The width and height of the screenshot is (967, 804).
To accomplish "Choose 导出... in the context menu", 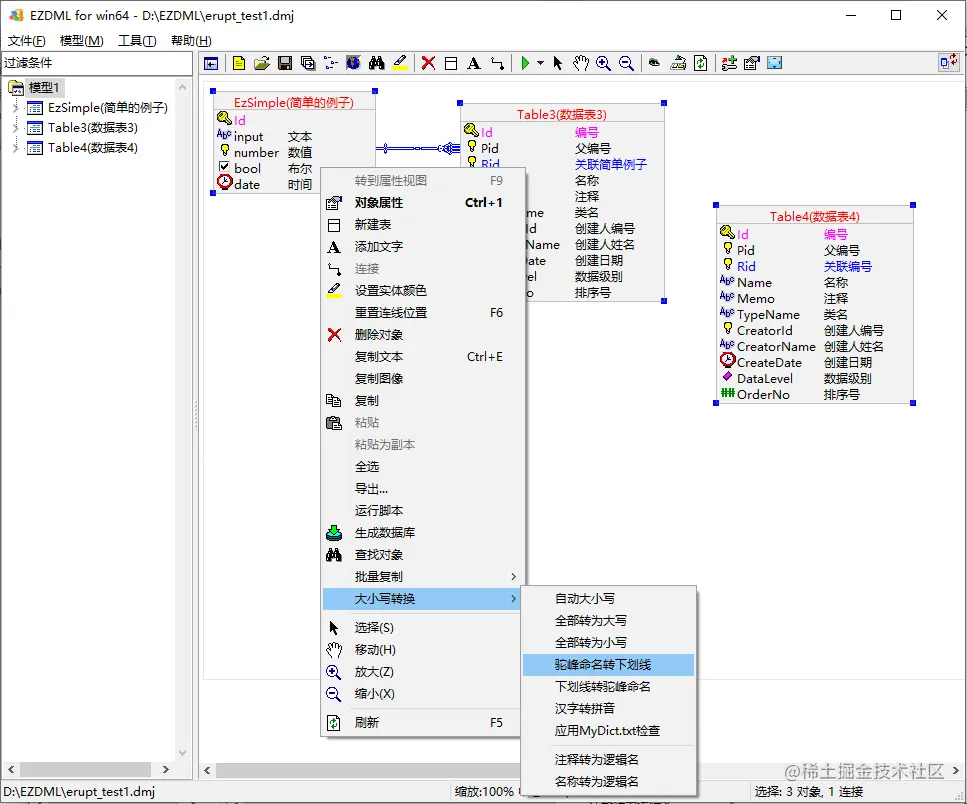I will pos(422,489).
